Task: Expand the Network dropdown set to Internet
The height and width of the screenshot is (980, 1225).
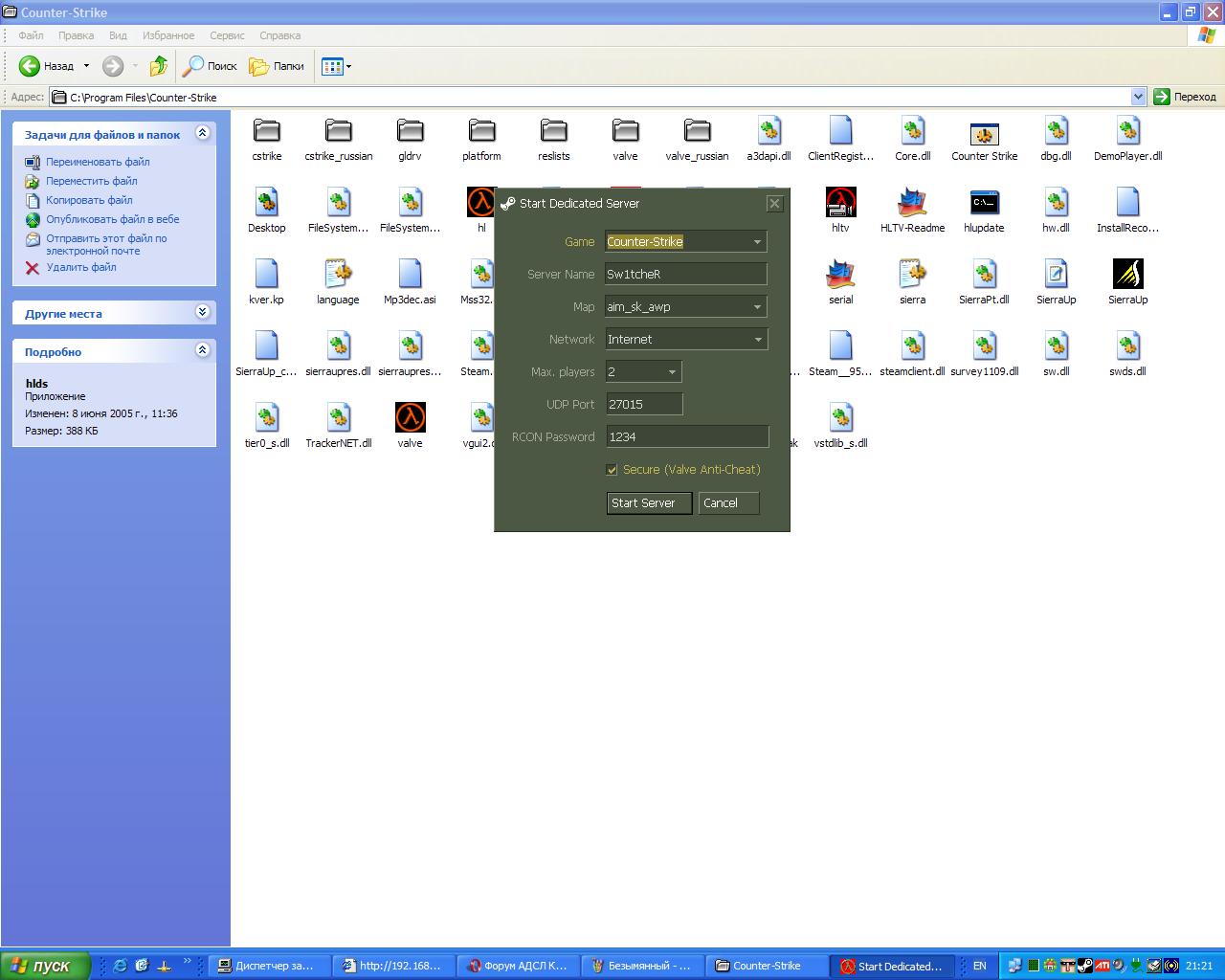Action: click(757, 340)
